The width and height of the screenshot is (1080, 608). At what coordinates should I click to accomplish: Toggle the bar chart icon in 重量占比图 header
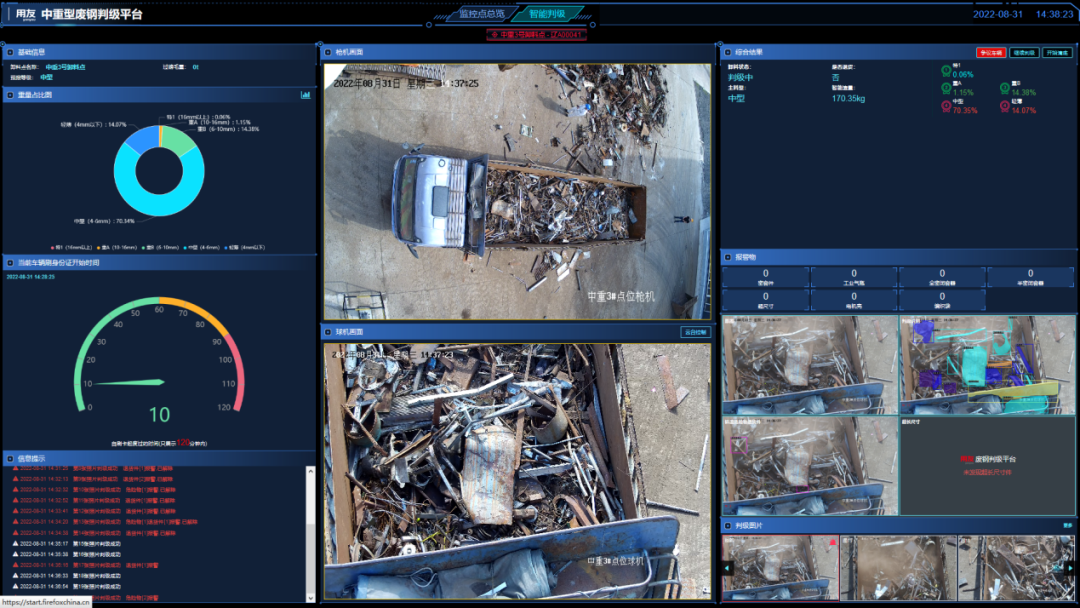(x=305, y=95)
